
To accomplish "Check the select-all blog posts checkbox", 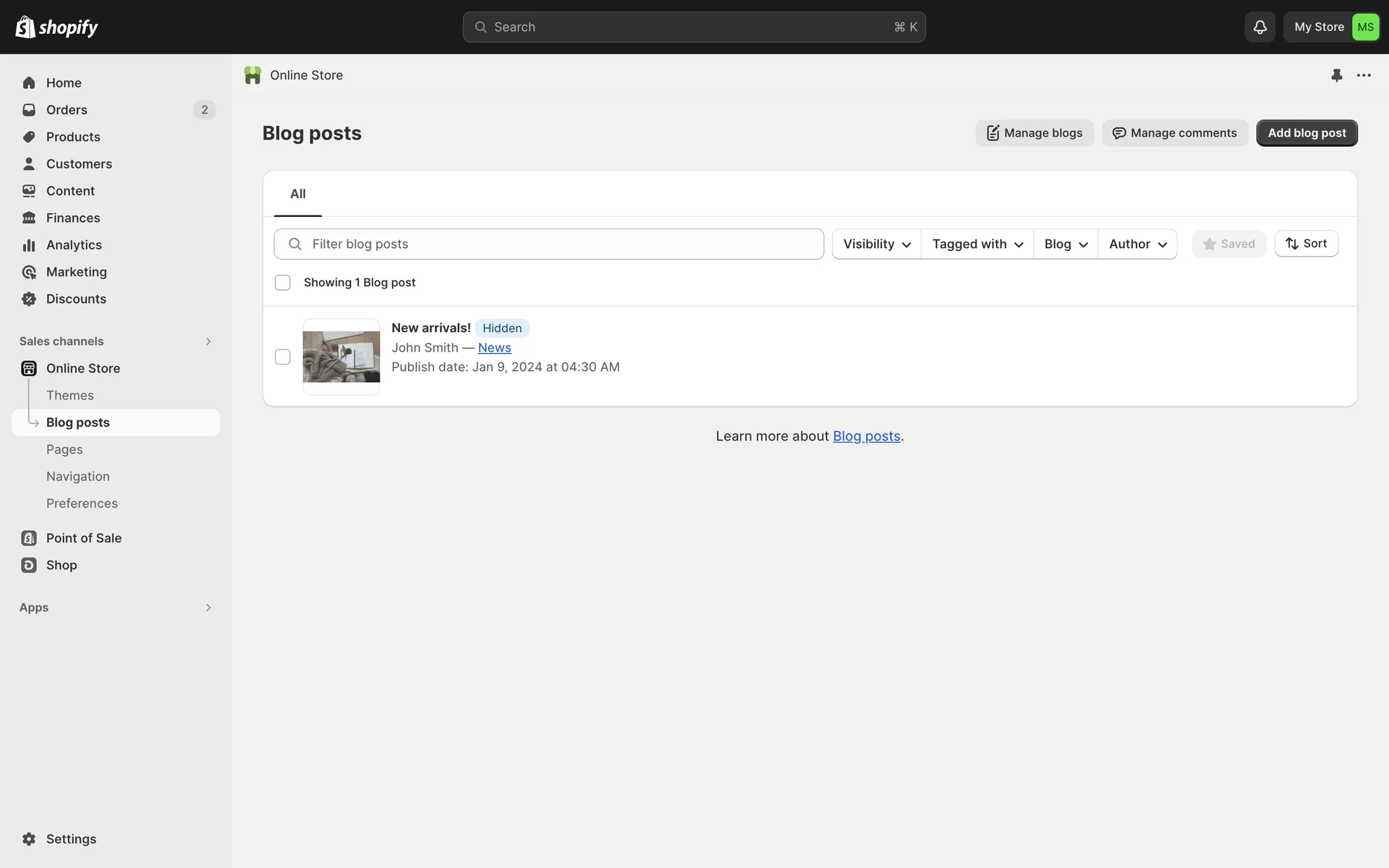I will click(283, 283).
